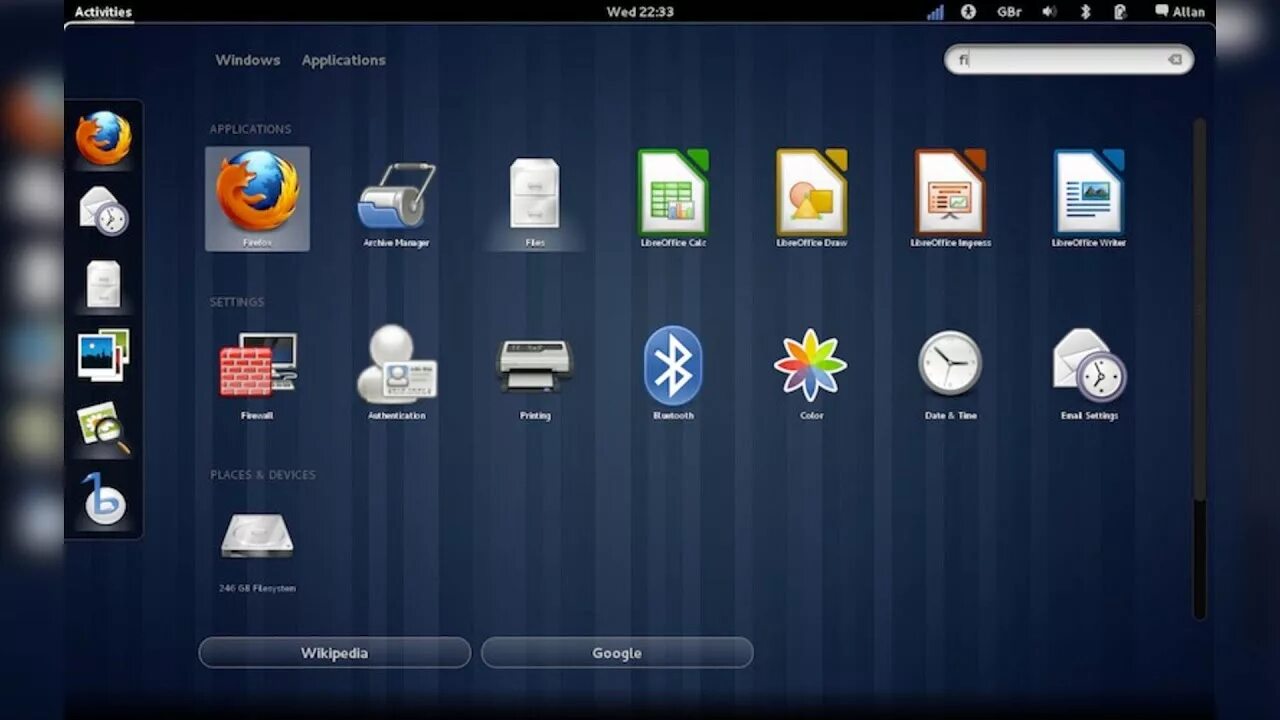The height and width of the screenshot is (720, 1280).
Task: Open Authentication settings
Action: pyautogui.click(x=396, y=373)
